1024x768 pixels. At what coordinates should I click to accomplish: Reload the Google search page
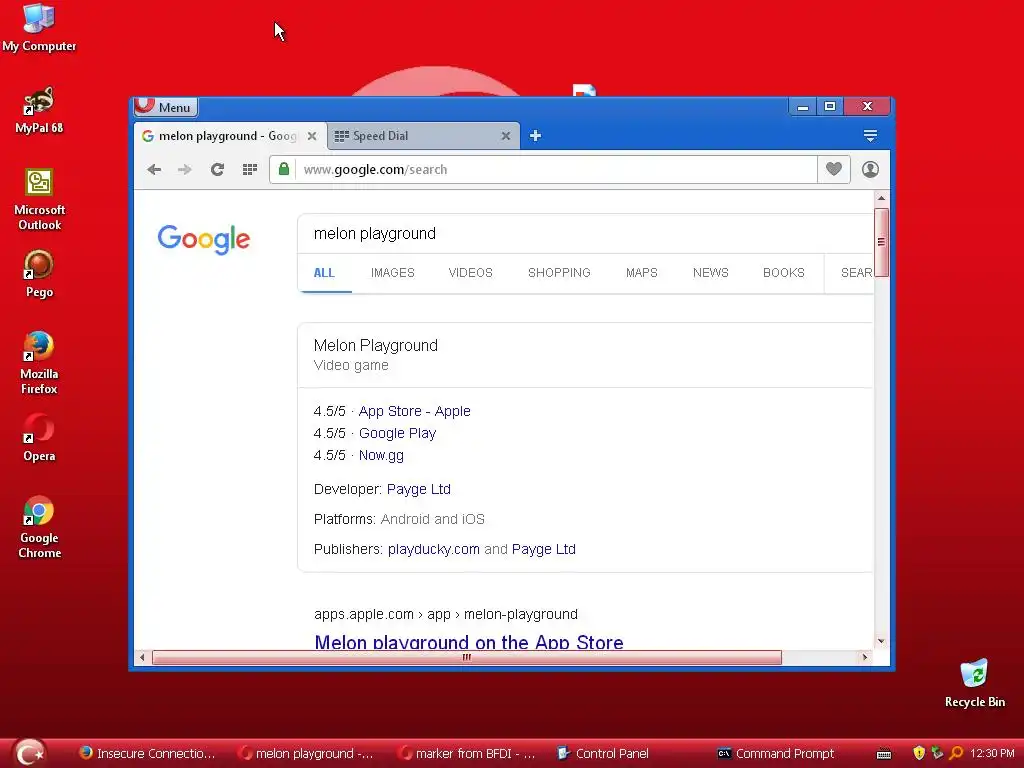tap(217, 170)
